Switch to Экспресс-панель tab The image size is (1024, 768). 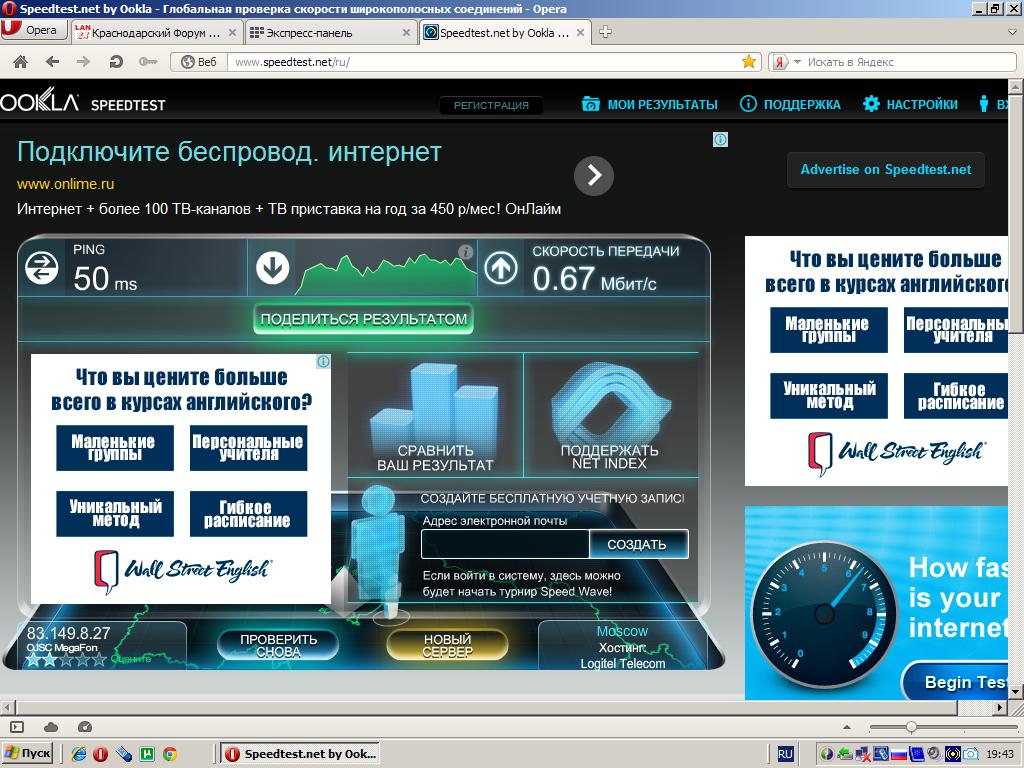[330, 33]
